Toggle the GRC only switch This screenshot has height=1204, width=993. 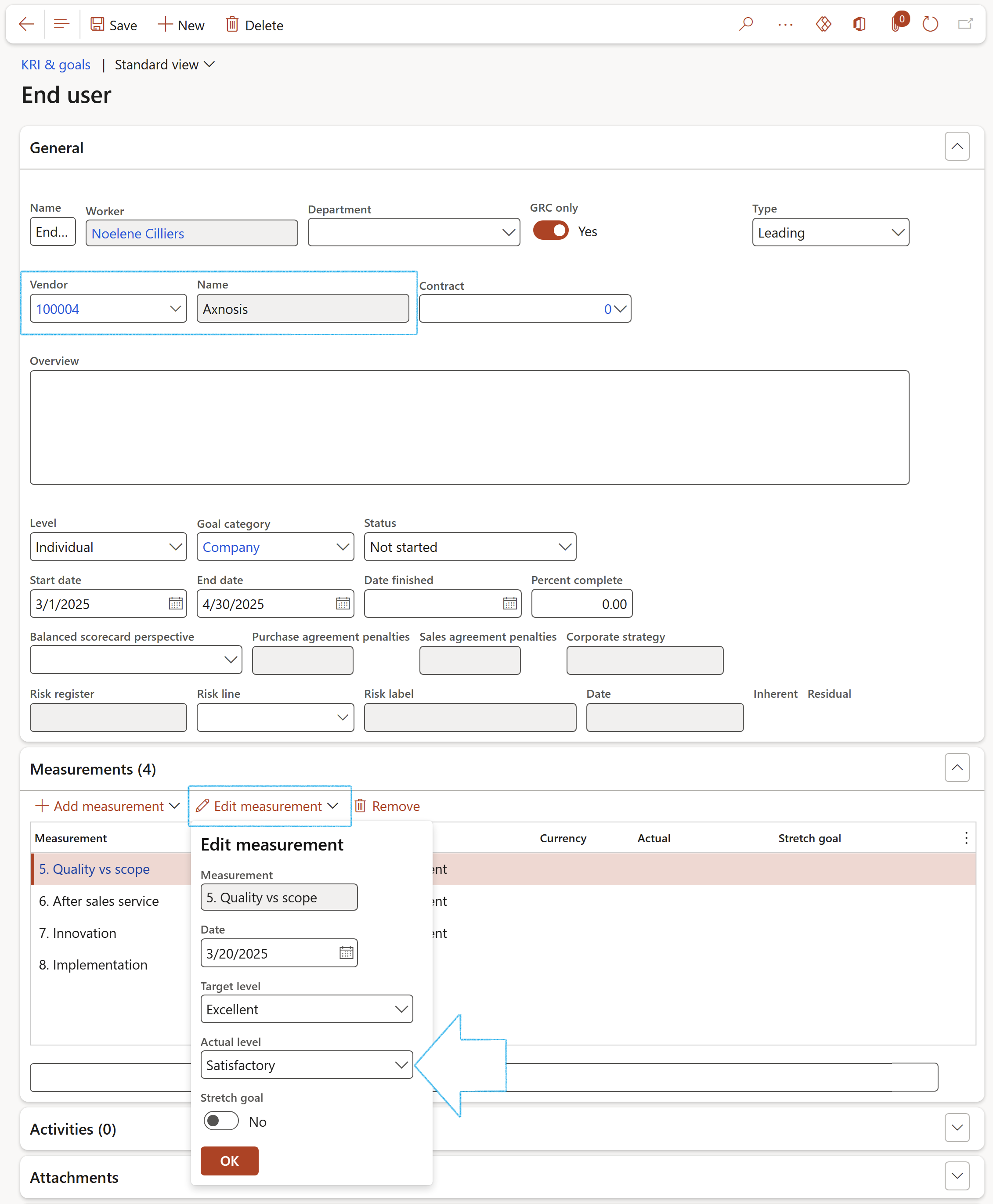[x=550, y=231]
